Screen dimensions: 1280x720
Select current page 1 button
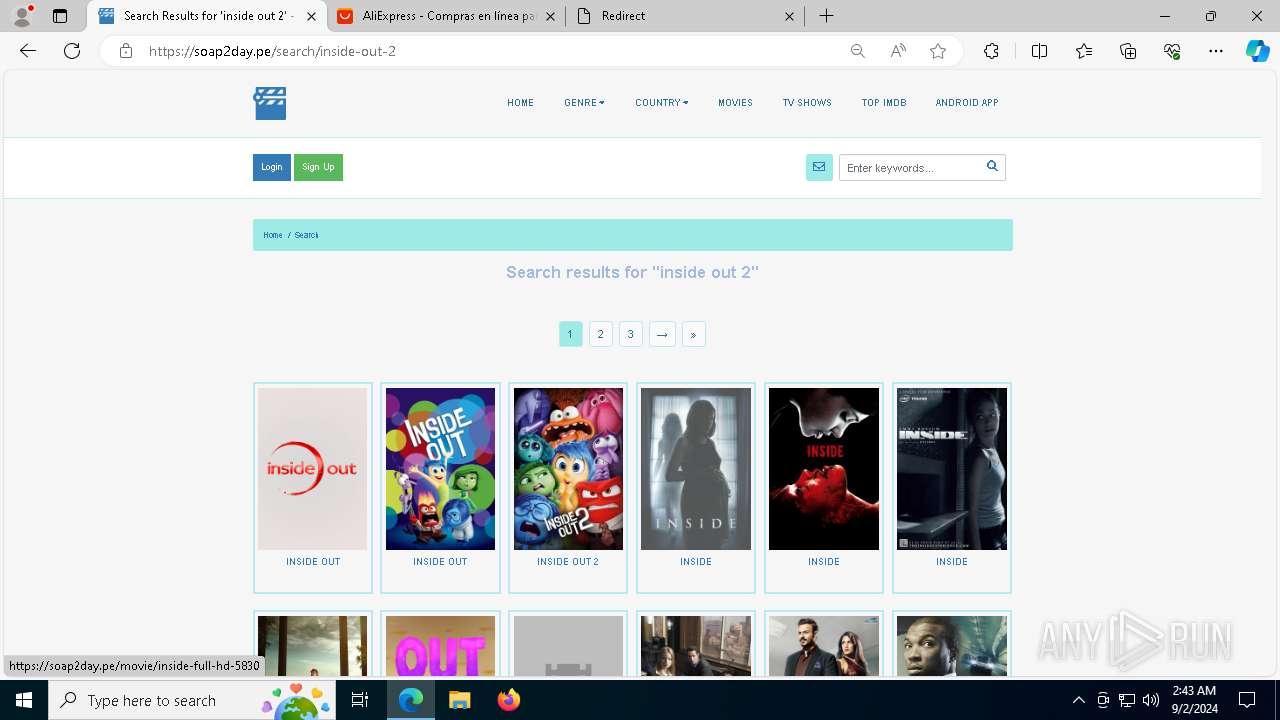coord(570,334)
